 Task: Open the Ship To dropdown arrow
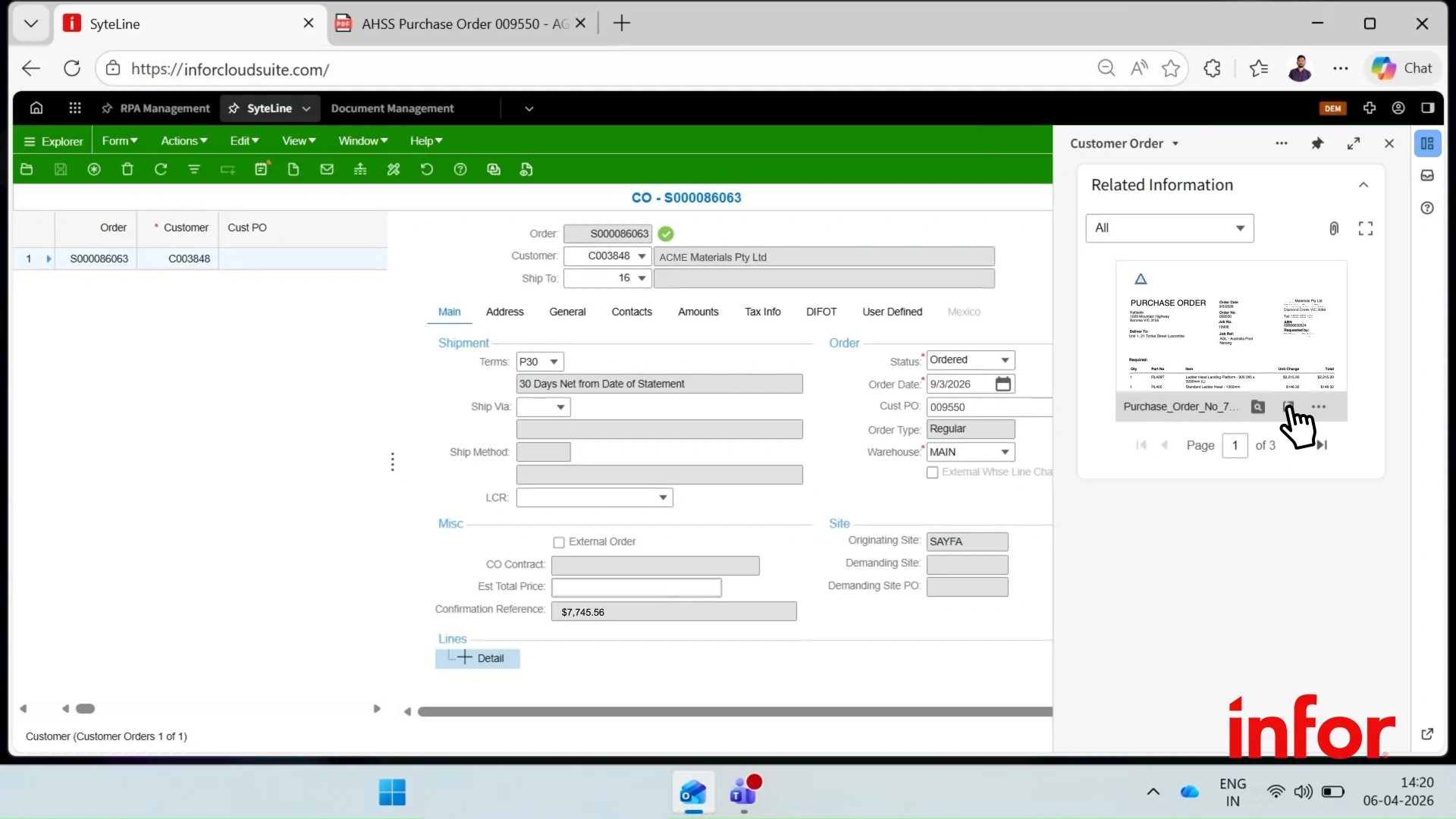(642, 278)
